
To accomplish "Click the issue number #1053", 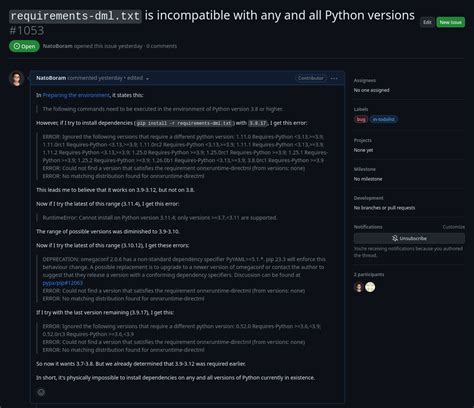I will (x=27, y=31).
